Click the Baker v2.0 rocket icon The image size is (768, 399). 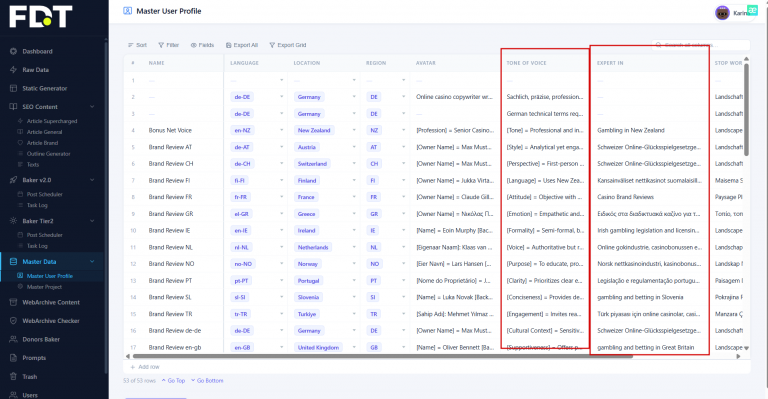click(13, 180)
